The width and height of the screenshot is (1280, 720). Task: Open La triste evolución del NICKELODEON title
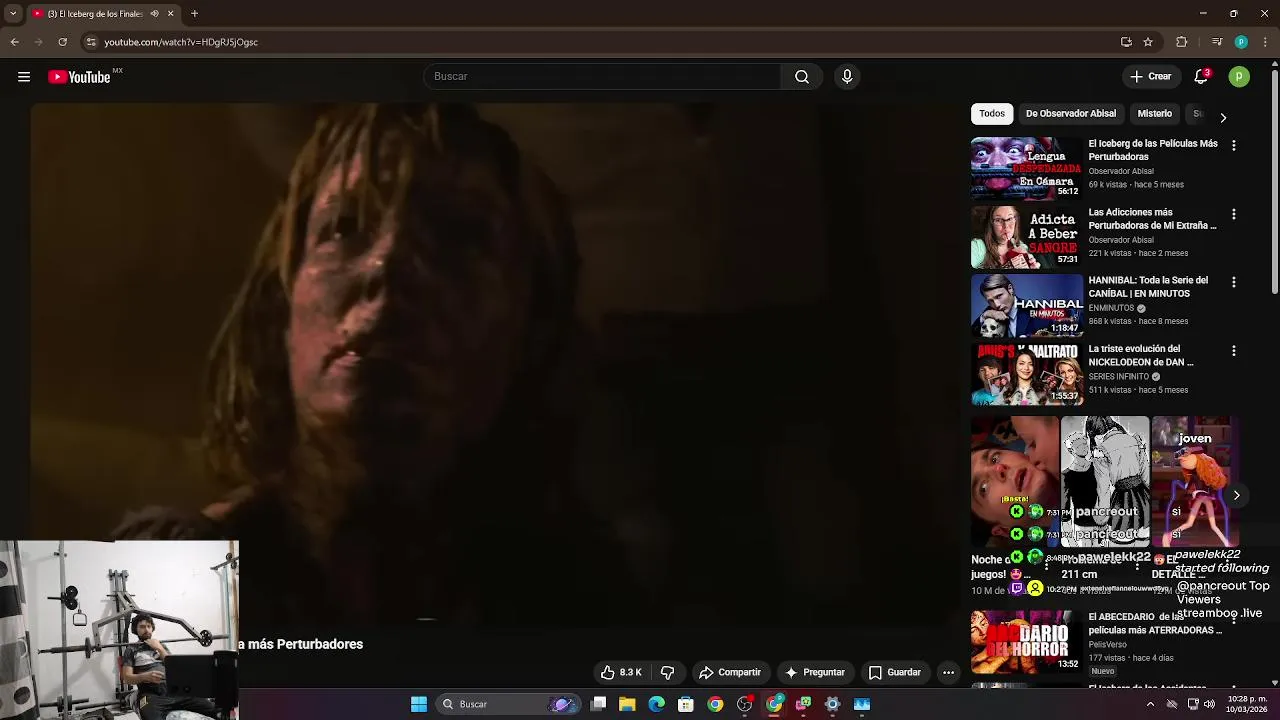(x=1141, y=356)
